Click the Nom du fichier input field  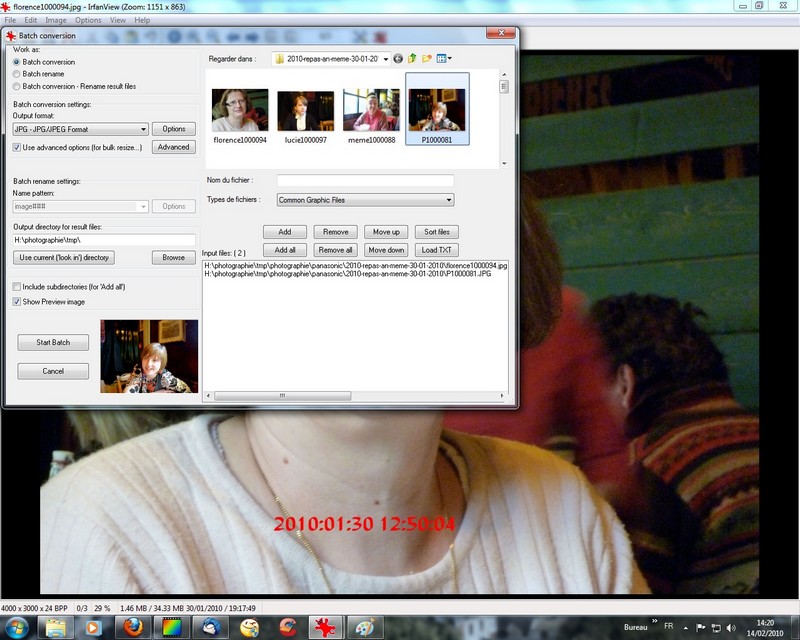[x=365, y=180]
